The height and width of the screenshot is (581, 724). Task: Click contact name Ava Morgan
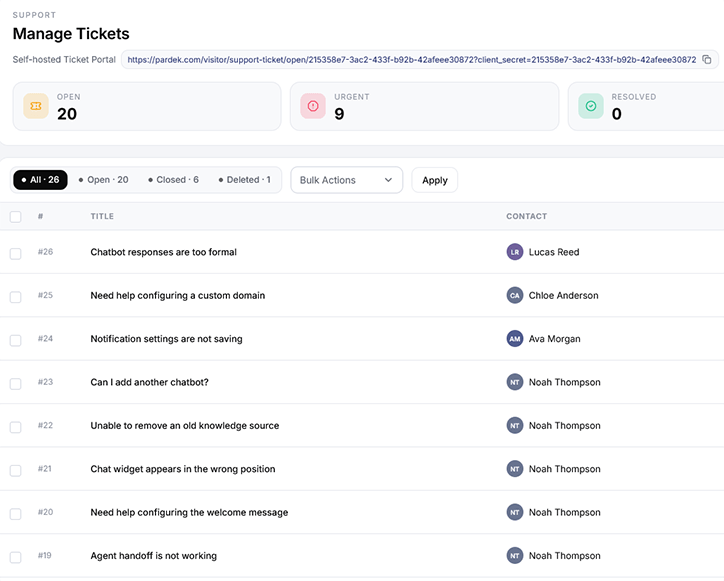[555, 339]
